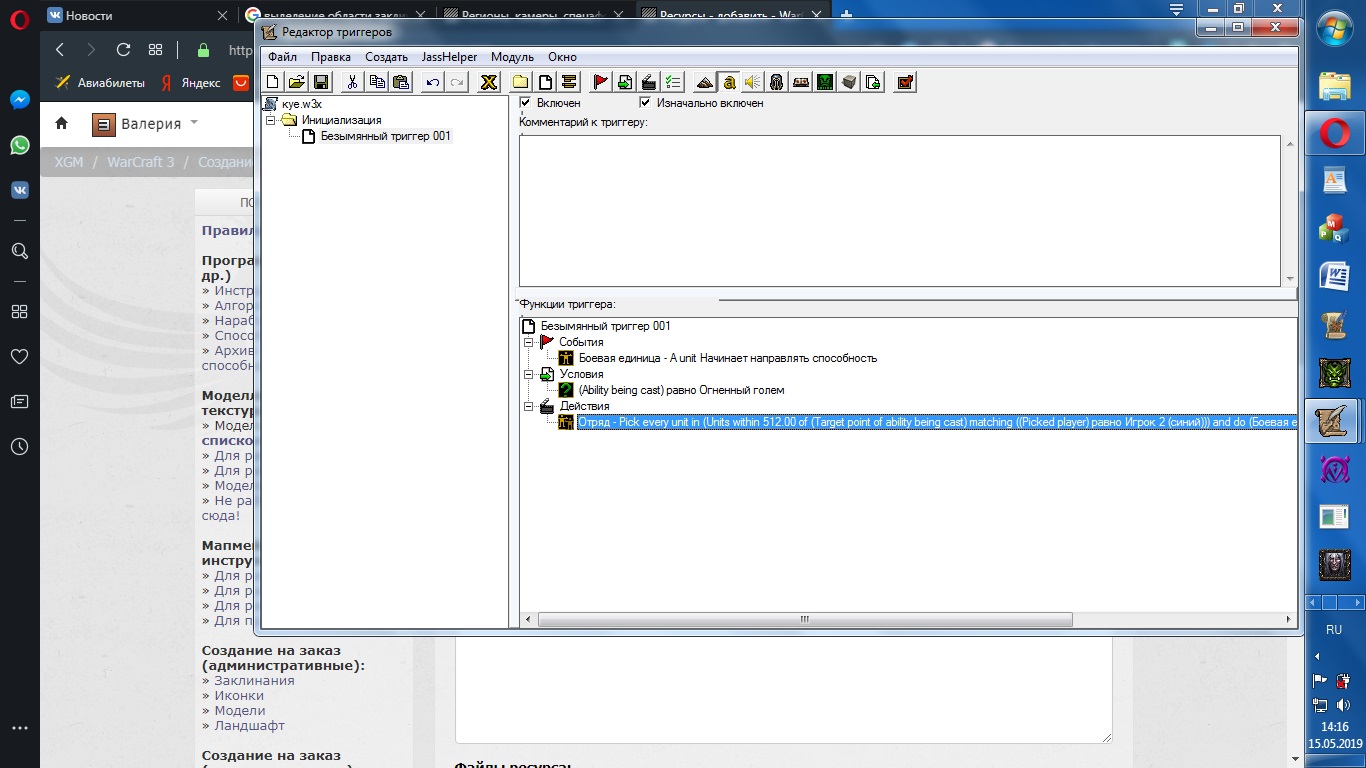The height and width of the screenshot is (768, 1366).
Task: Reload the page in Opera
Action: coord(124,50)
